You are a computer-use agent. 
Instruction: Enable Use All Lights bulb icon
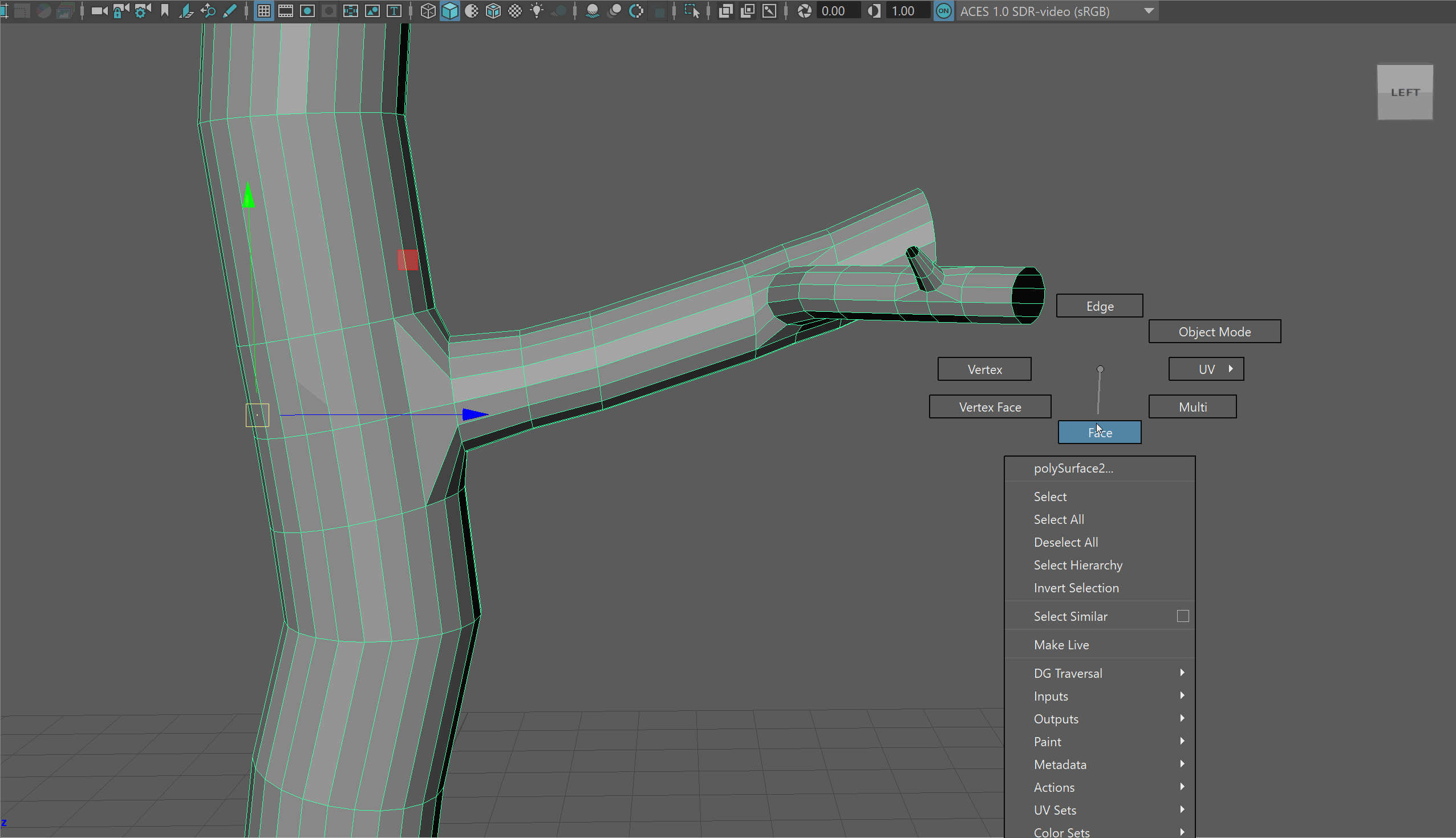coord(537,11)
